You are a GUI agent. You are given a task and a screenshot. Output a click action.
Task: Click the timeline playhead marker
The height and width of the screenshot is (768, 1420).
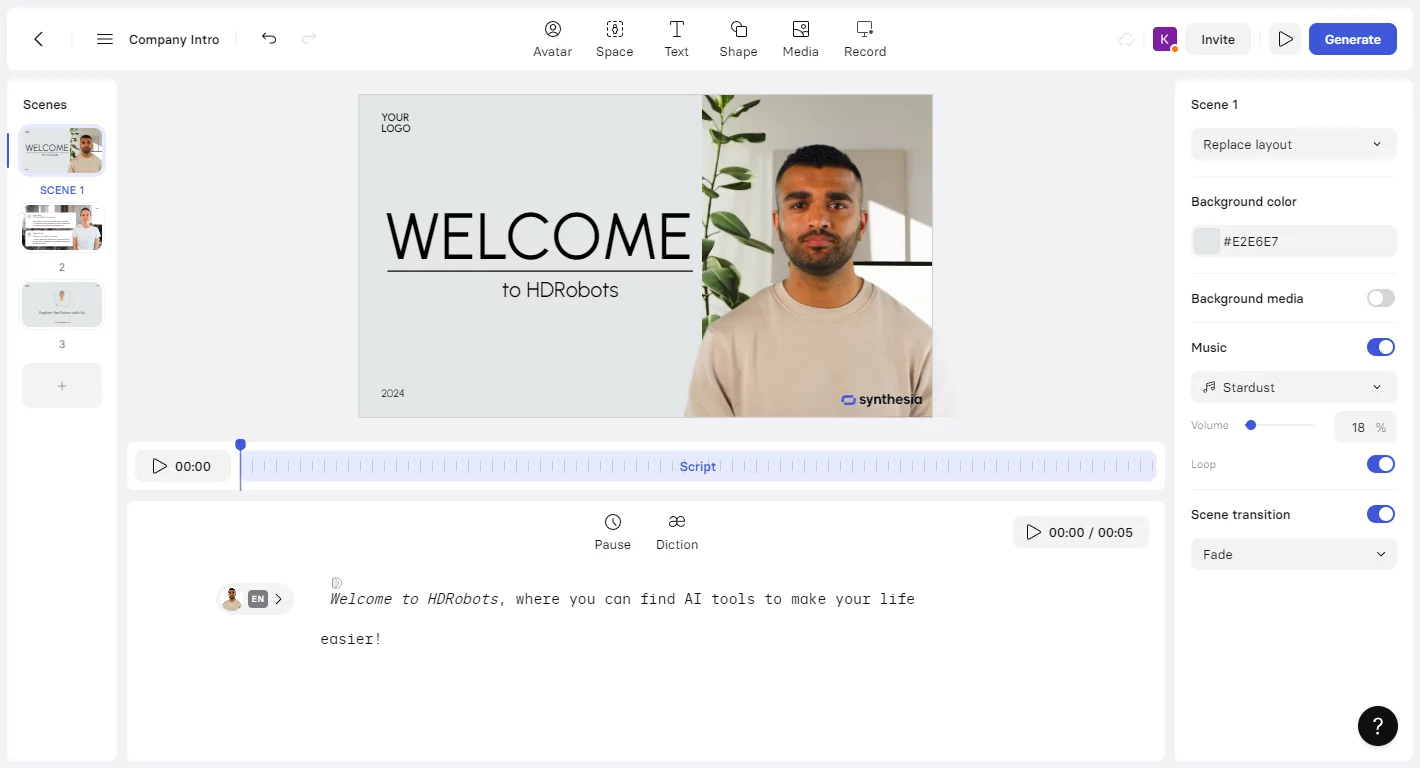point(240,445)
